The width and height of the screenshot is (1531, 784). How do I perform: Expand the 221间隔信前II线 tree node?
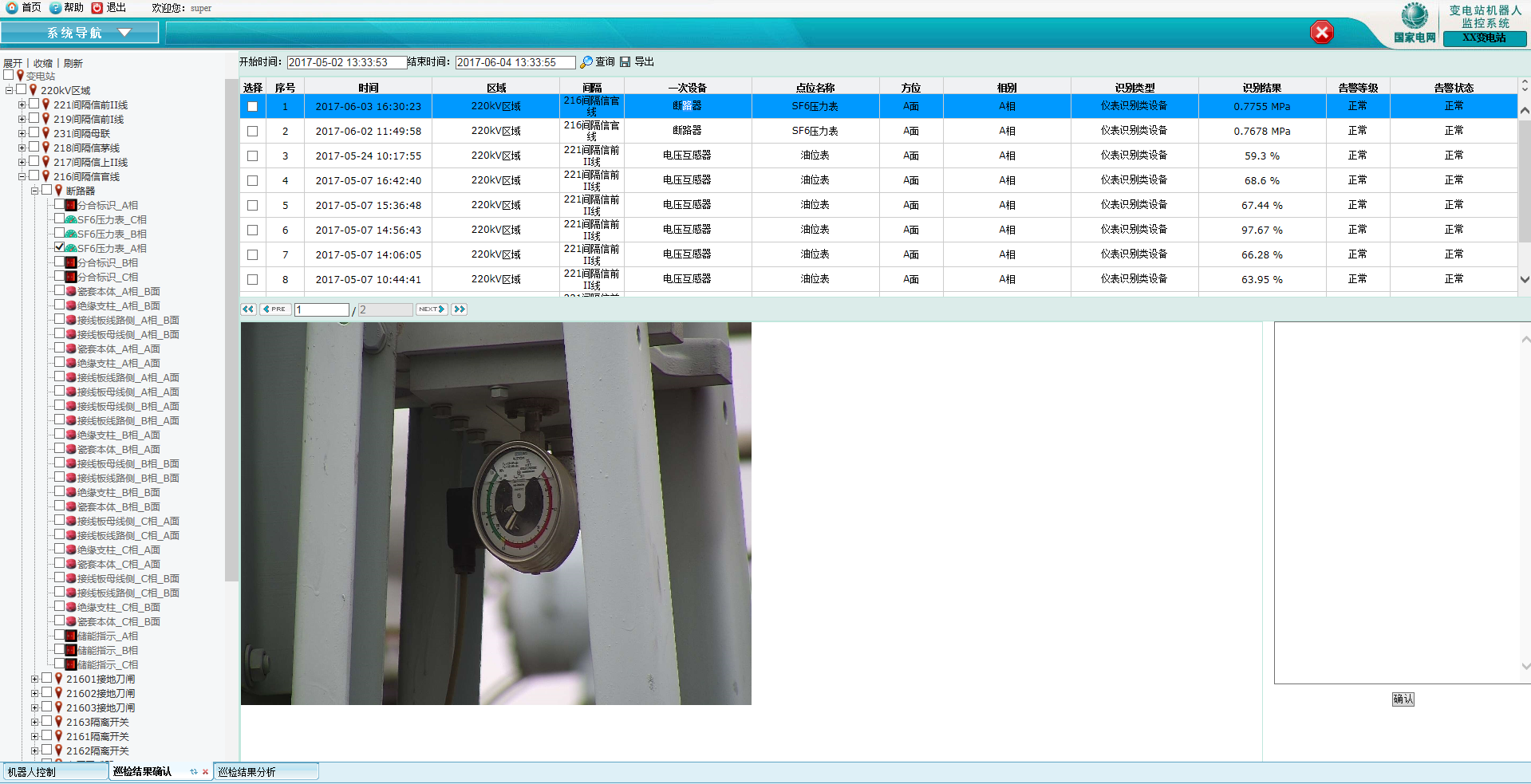tap(22, 105)
